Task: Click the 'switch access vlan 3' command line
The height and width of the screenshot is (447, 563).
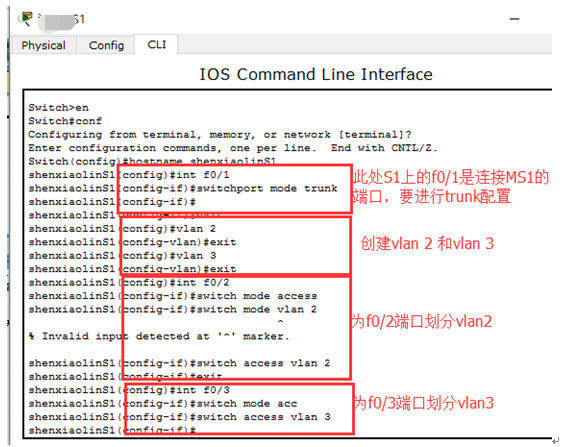Action: (180, 417)
